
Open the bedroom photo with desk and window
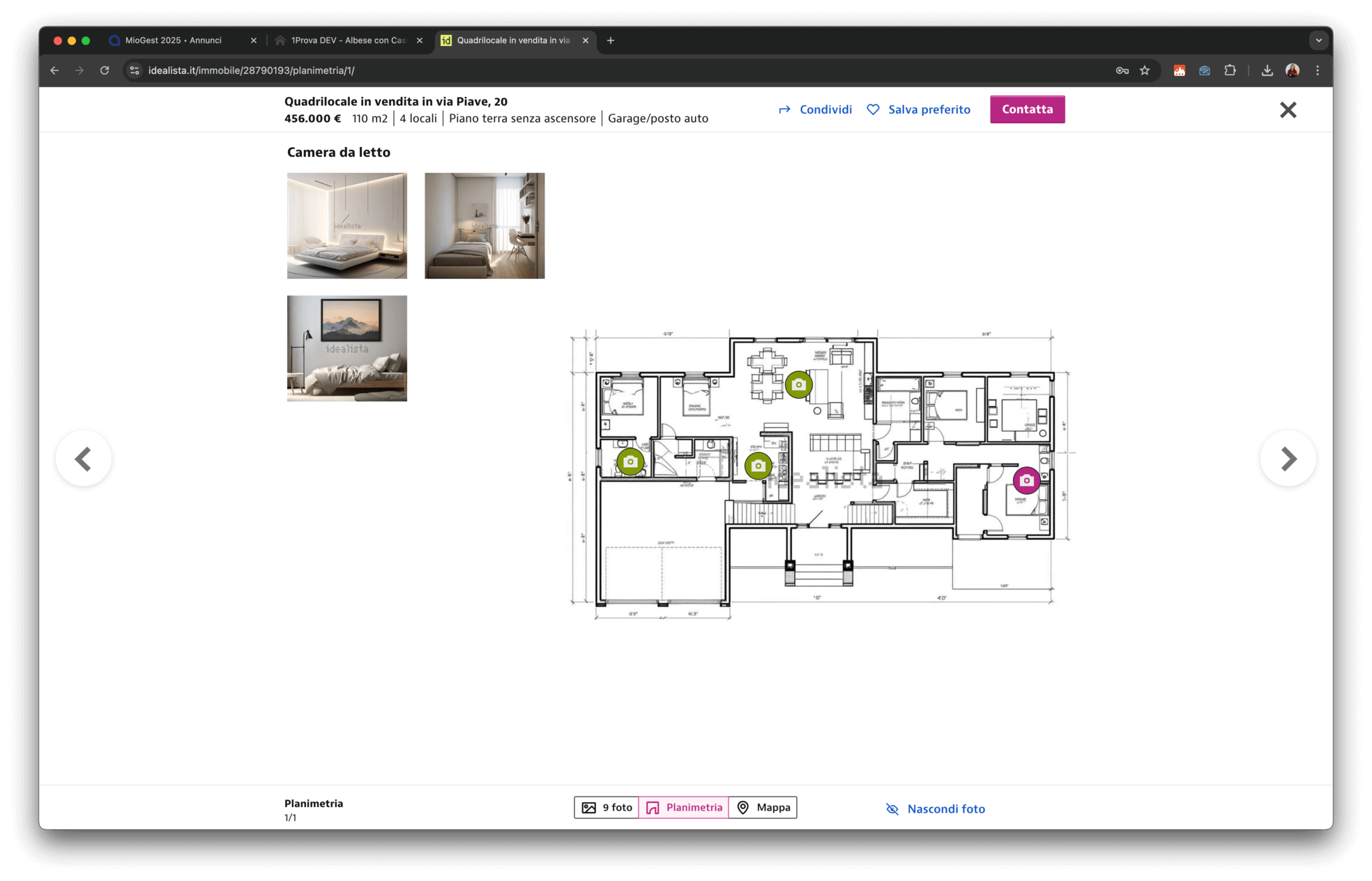coord(485,226)
